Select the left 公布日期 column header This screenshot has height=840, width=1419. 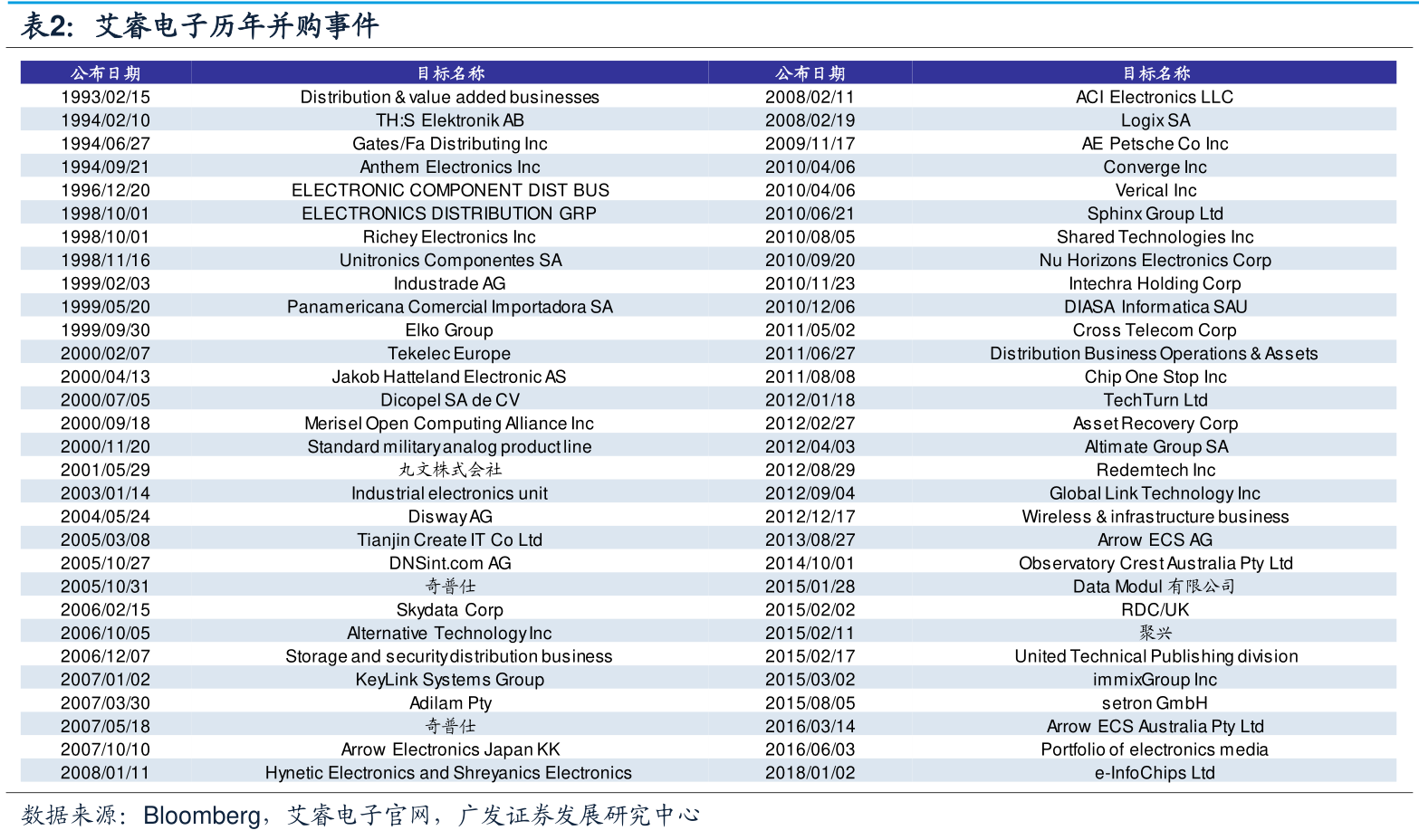[x=106, y=73]
